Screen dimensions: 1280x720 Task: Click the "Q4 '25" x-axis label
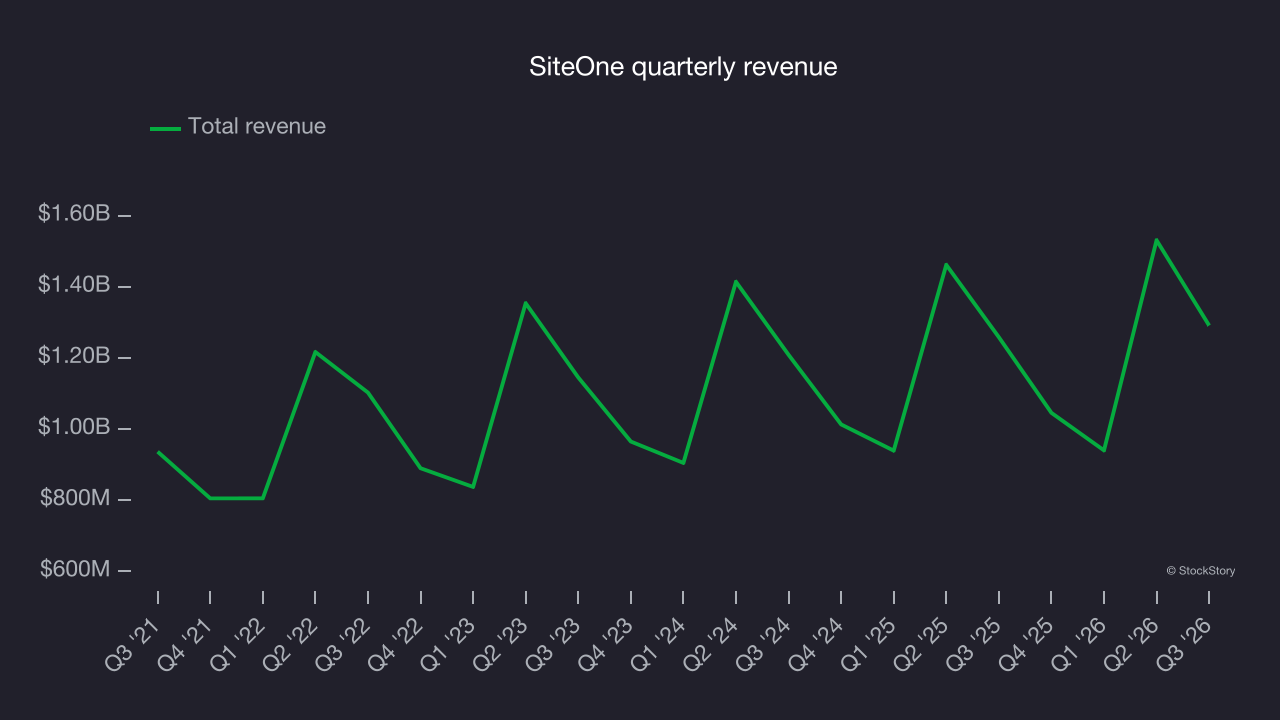click(x=1026, y=644)
